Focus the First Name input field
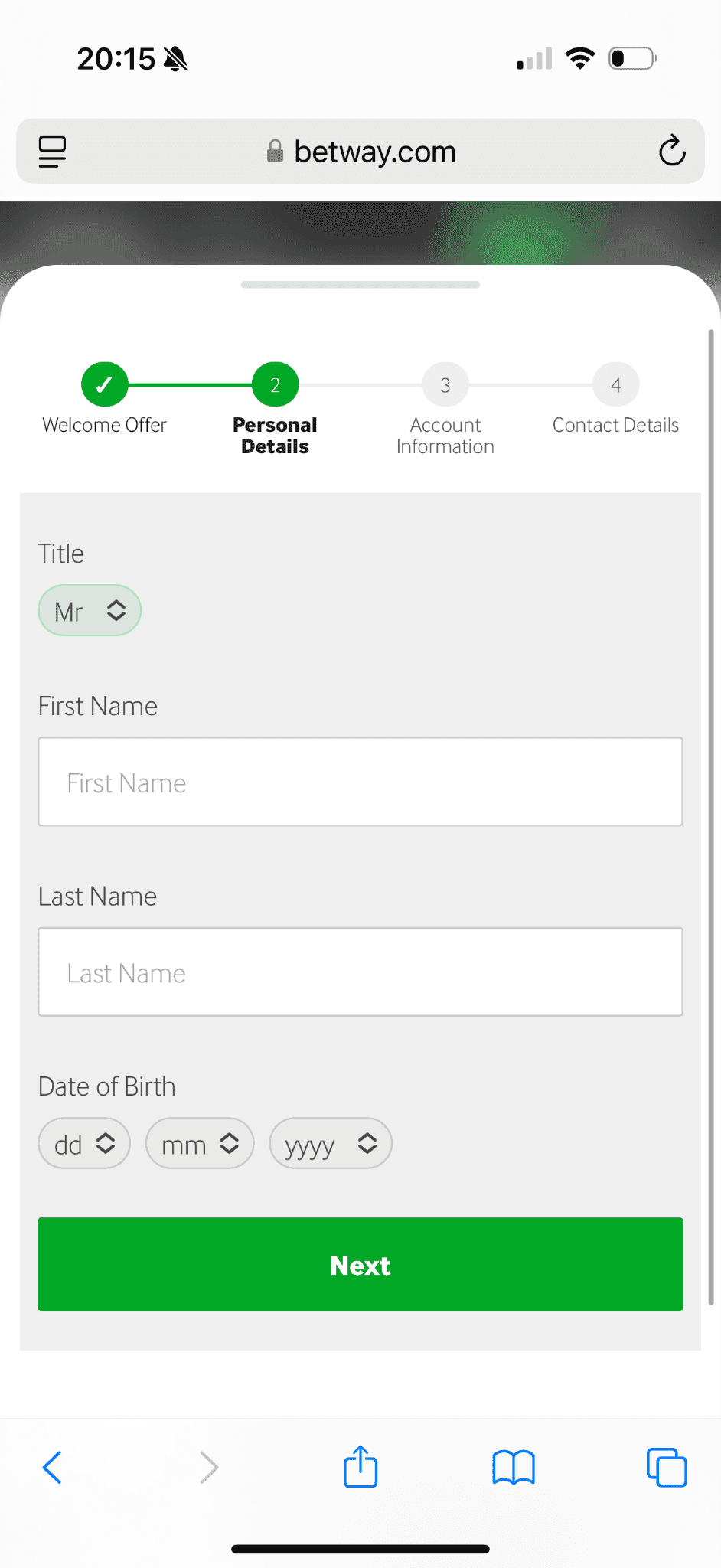Image resolution: width=721 pixels, height=1568 pixels. pyautogui.click(x=360, y=782)
